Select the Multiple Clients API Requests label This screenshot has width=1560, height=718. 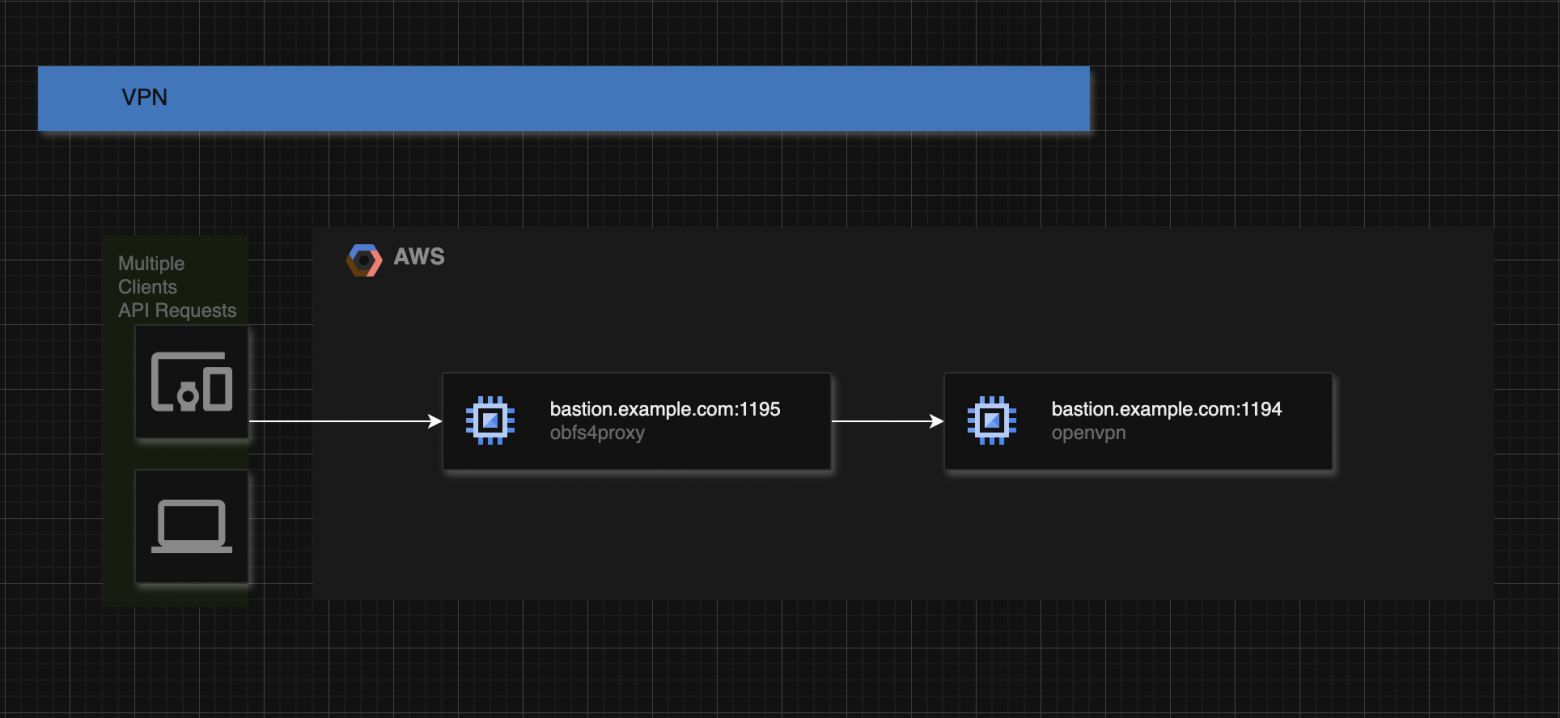(176, 287)
